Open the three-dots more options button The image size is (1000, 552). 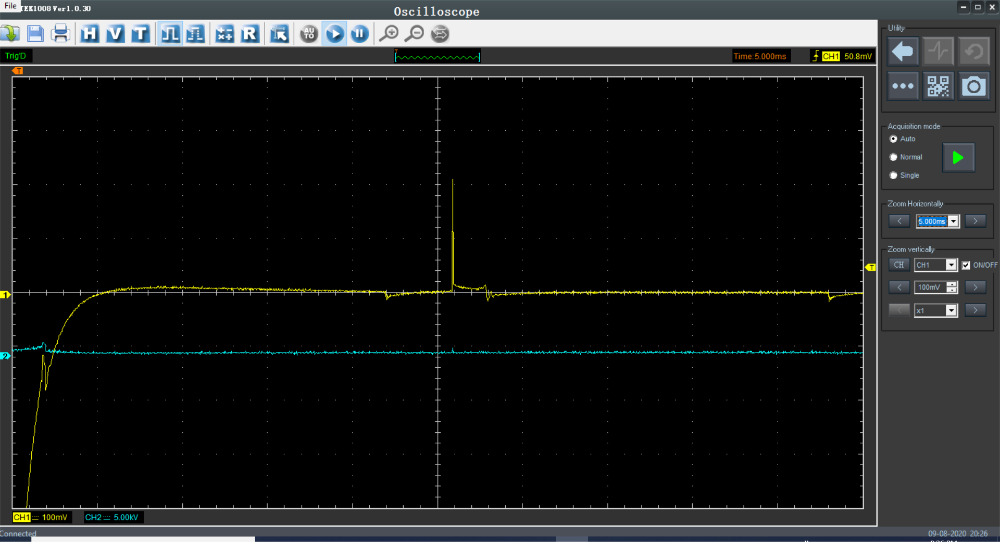pos(902,86)
